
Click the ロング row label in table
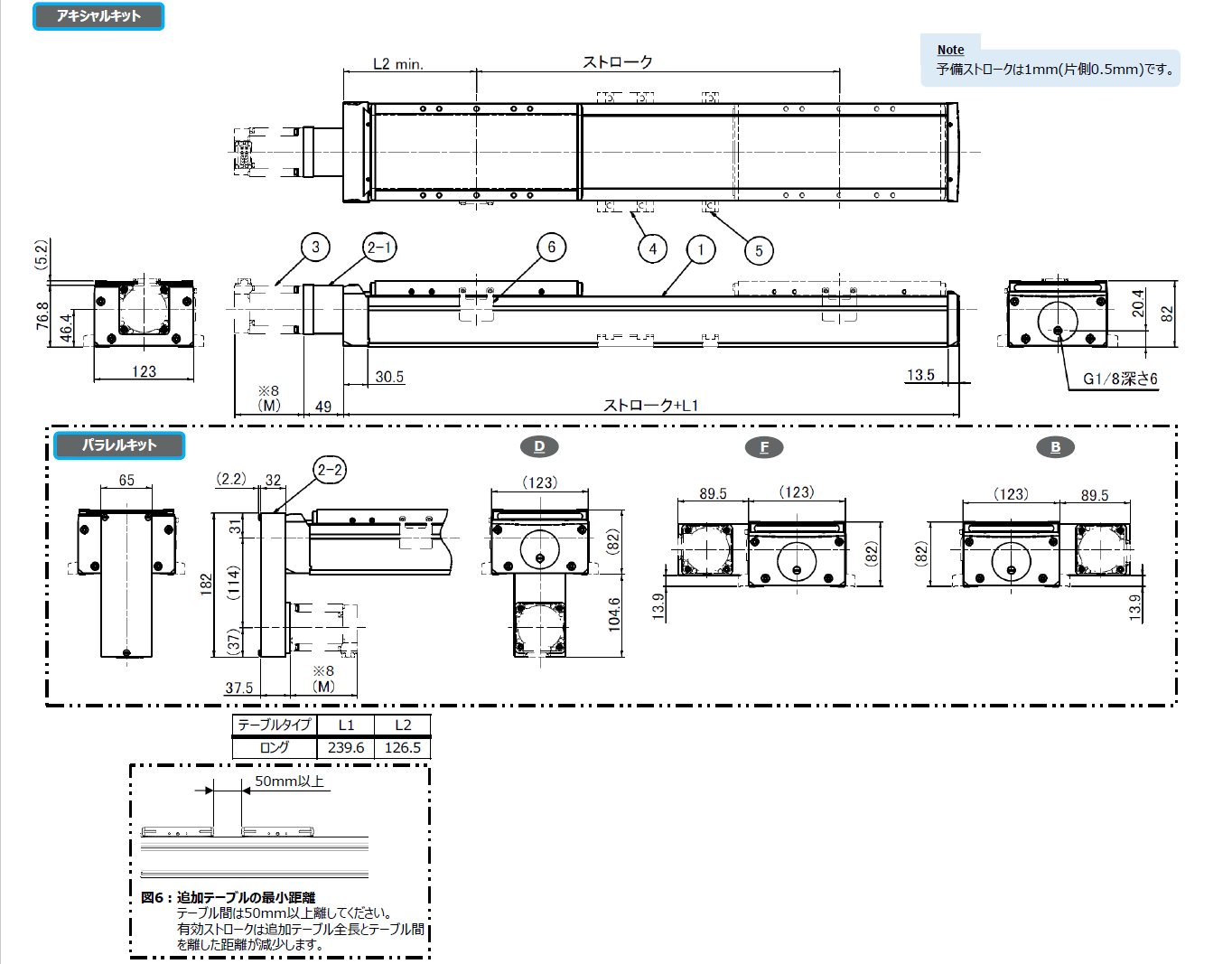tap(274, 748)
